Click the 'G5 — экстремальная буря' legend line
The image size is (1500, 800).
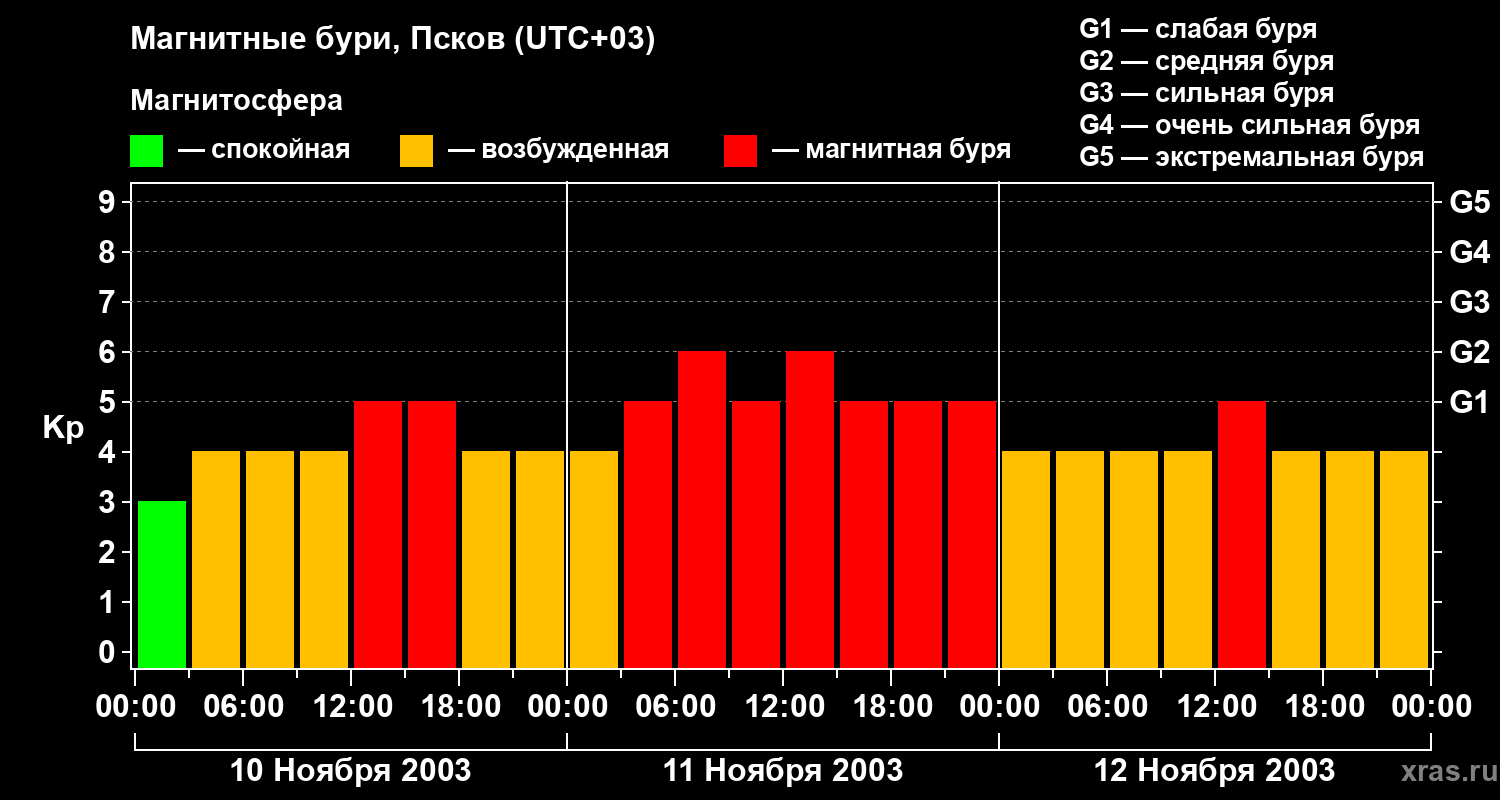click(1252, 158)
